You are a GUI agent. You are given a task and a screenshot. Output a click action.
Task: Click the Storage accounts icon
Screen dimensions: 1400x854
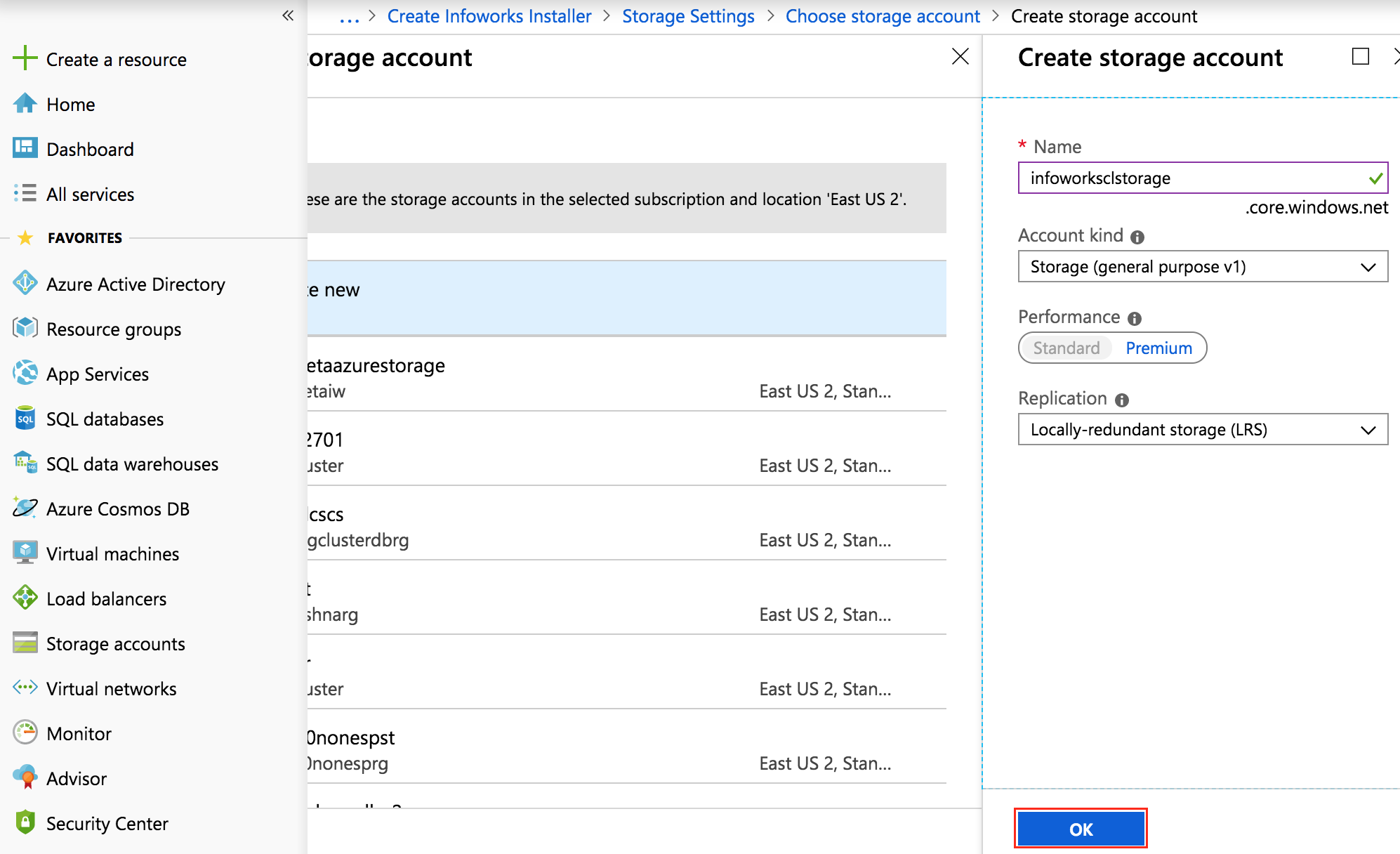tap(25, 643)
